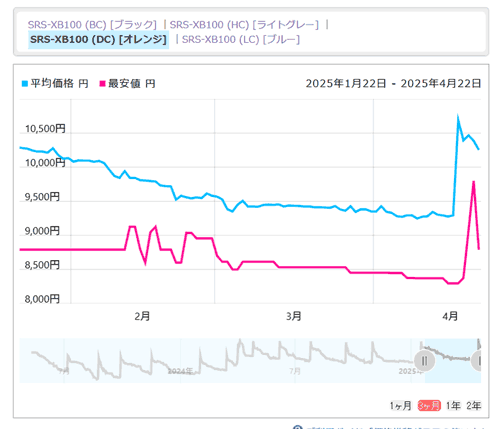This screenshot has width=500, height=429.
Task: Click the highlighted selection window in overview chart
Action: [x=453, y=361]
